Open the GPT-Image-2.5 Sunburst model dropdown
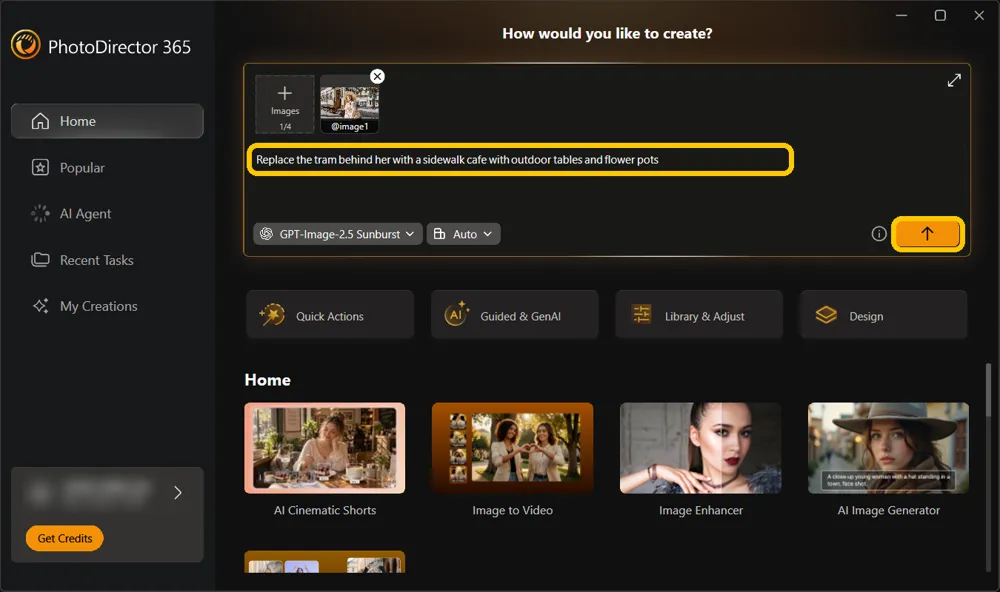The image size is (1000, 592). [337, 234]
